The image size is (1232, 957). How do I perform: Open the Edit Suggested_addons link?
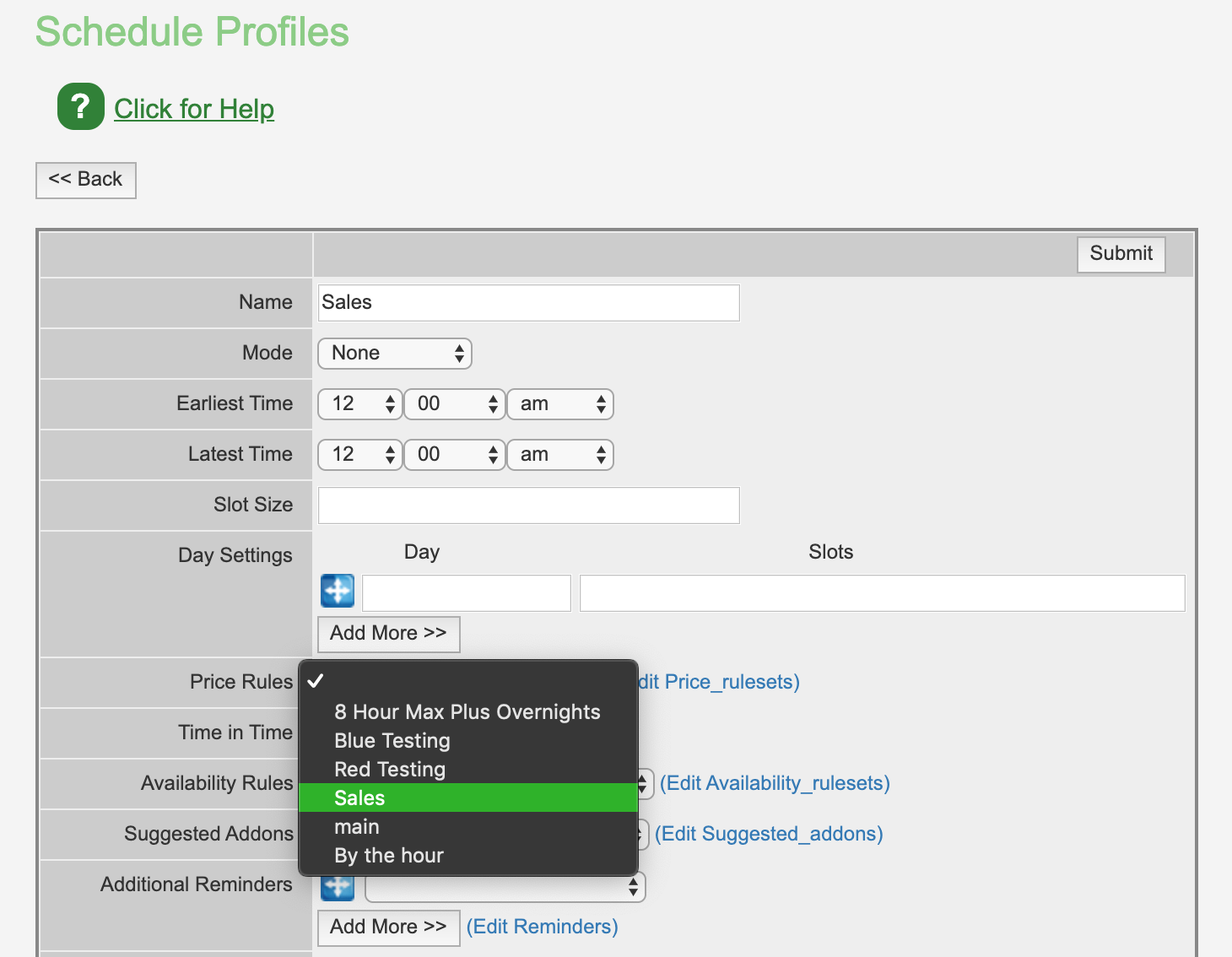(x=769, y=834)
